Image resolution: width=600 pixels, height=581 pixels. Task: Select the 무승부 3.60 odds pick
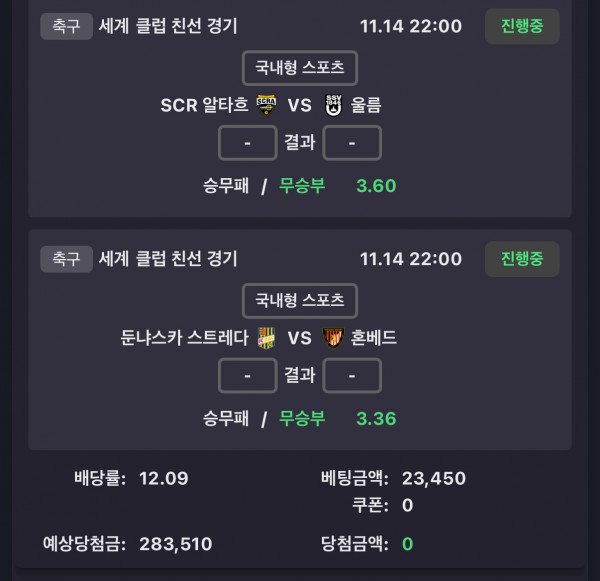point(338,185)
